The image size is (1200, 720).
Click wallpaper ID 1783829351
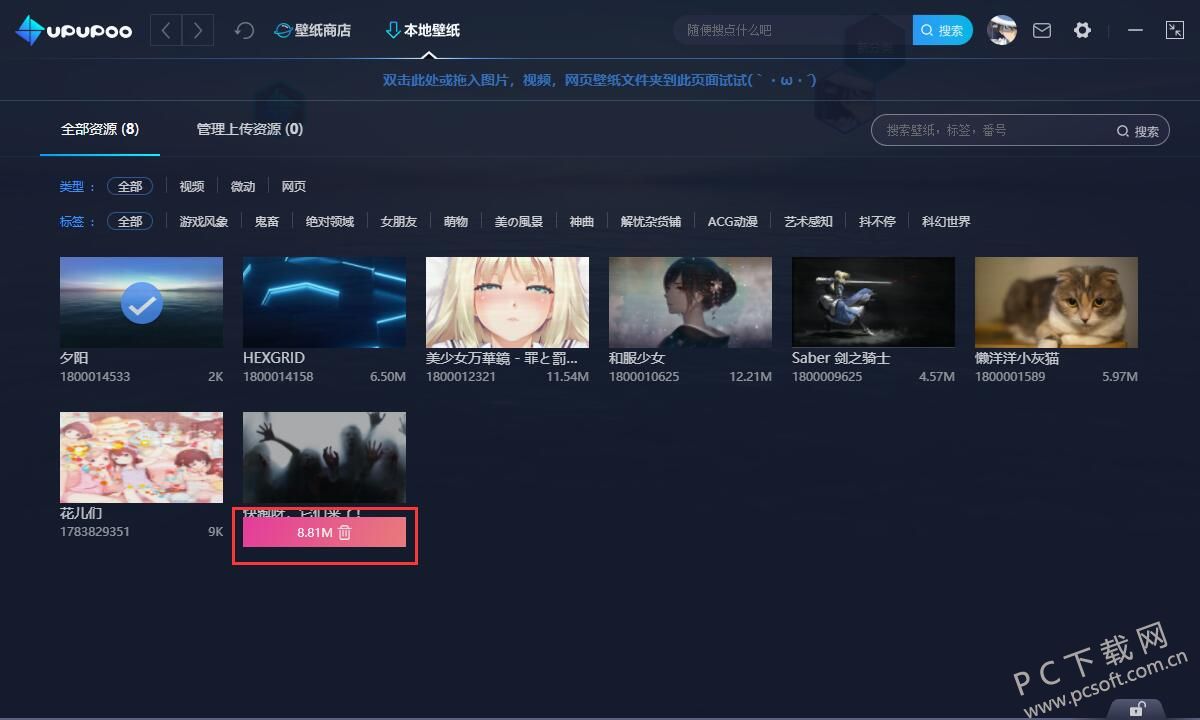pos(95,532)
